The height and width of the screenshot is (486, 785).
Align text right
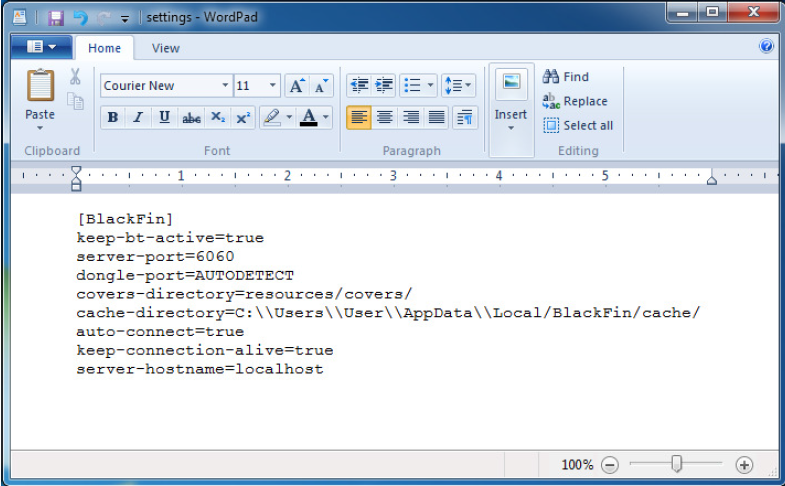(x=411, y=118)
